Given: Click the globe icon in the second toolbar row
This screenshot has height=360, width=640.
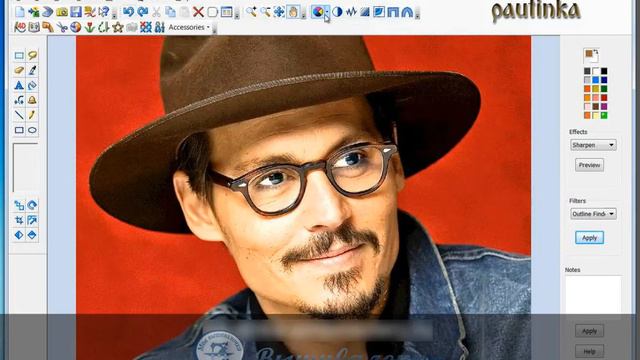Looking at the screenshot, I should tap(76, 27).
